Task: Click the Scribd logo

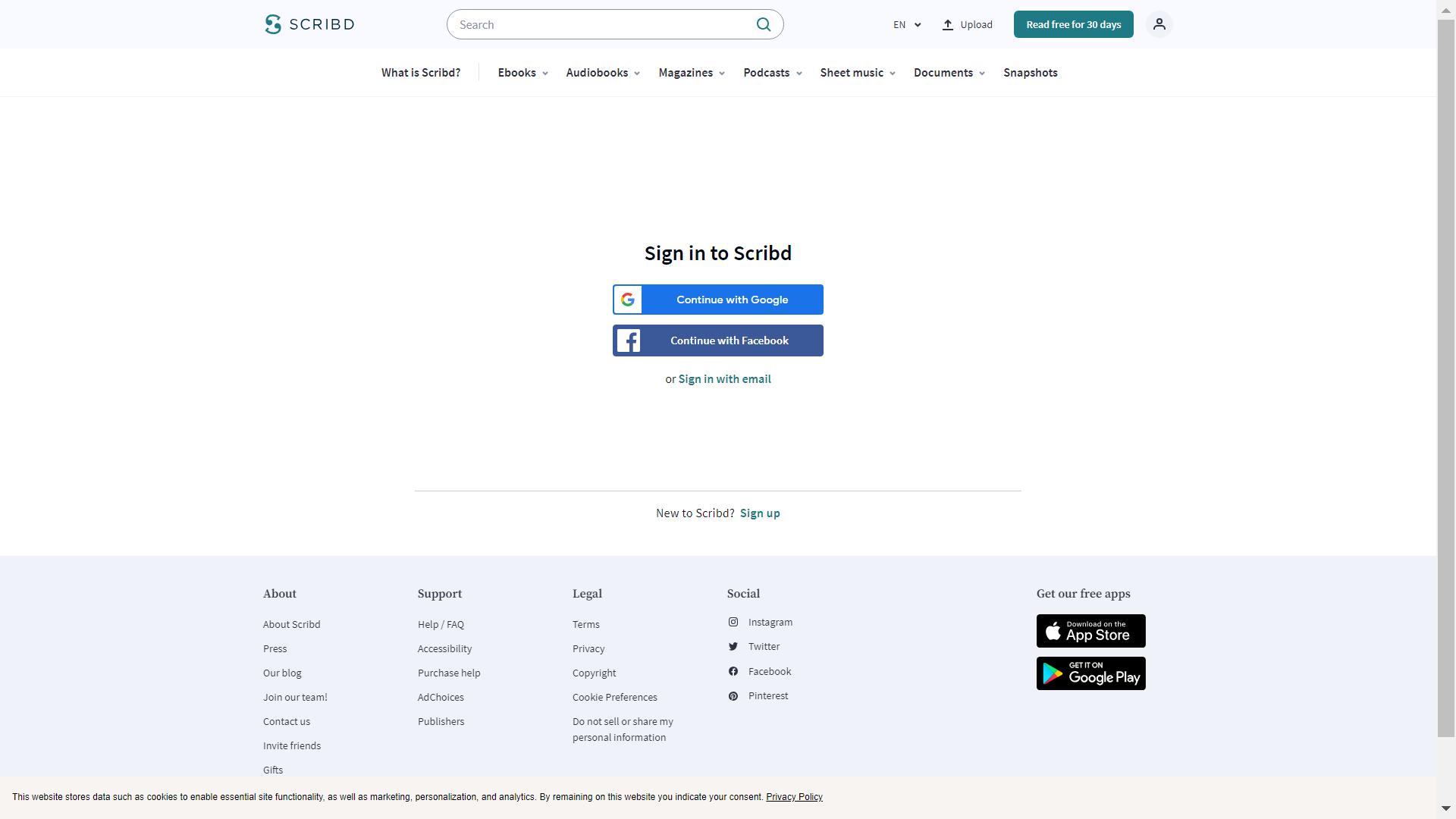Action: coord(309,24)
